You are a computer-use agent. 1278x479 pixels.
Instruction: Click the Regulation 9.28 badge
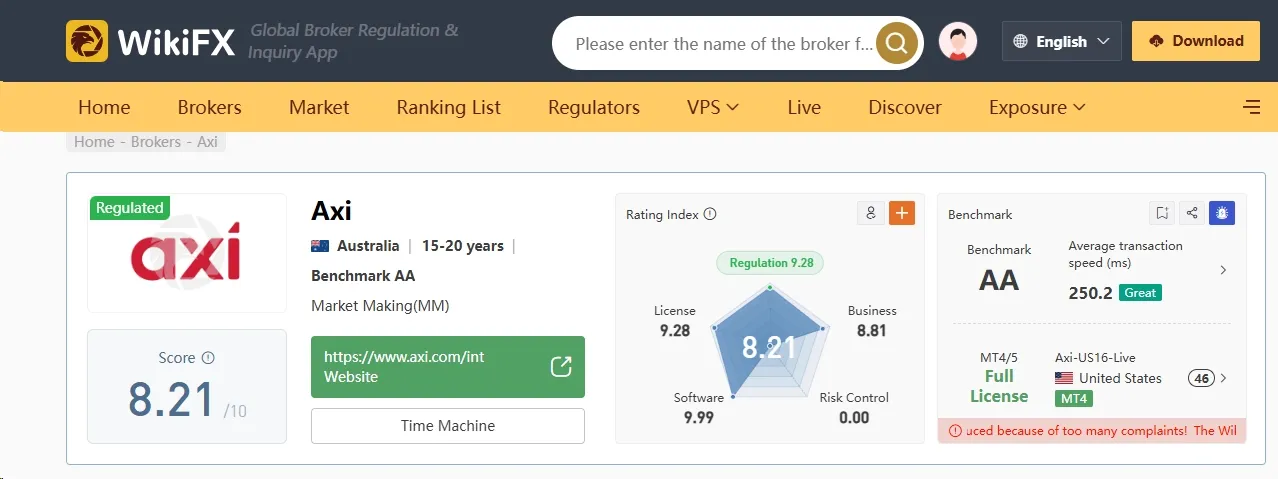point(770,263)
